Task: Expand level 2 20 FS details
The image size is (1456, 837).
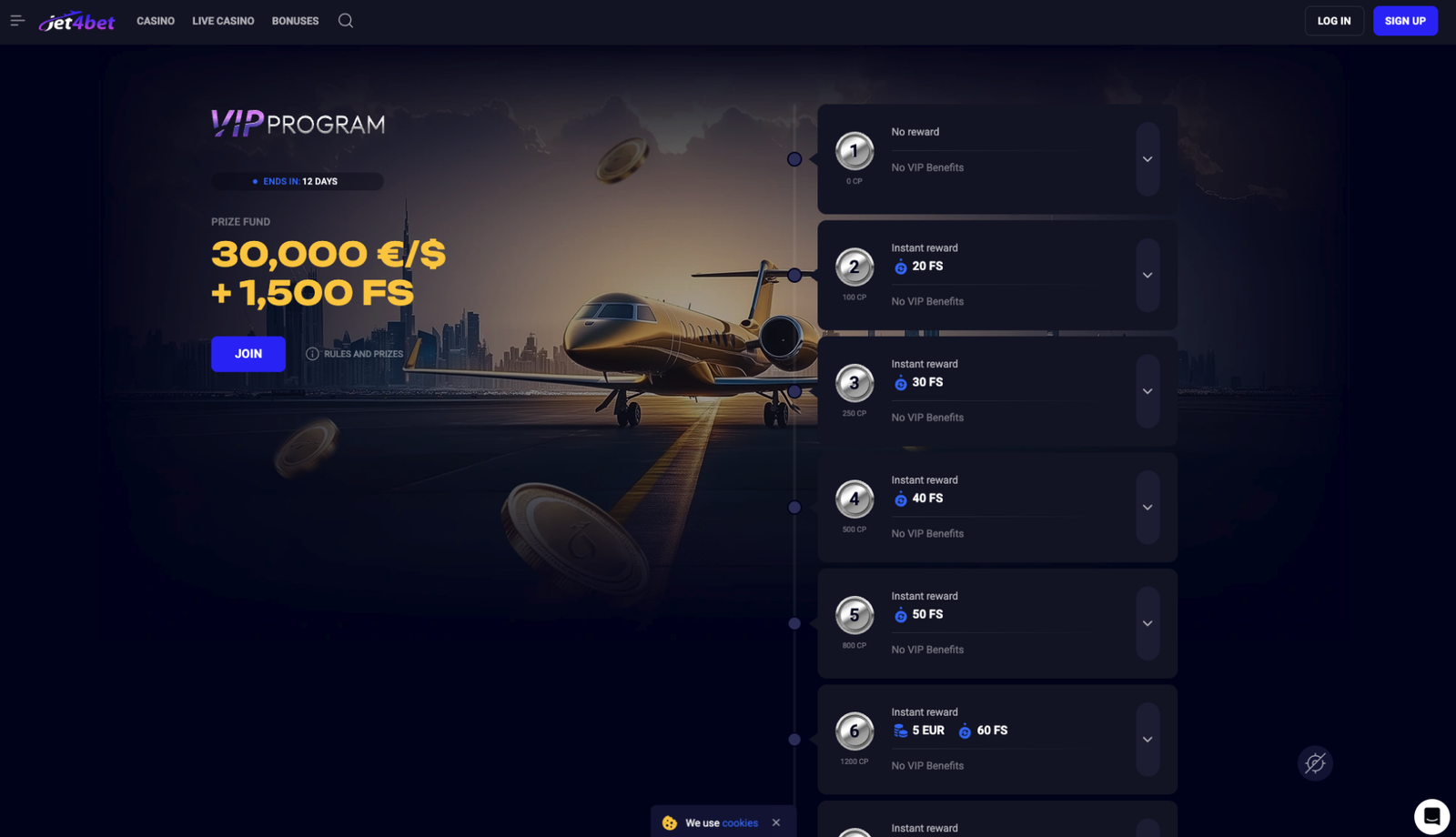Action: 1148,275
